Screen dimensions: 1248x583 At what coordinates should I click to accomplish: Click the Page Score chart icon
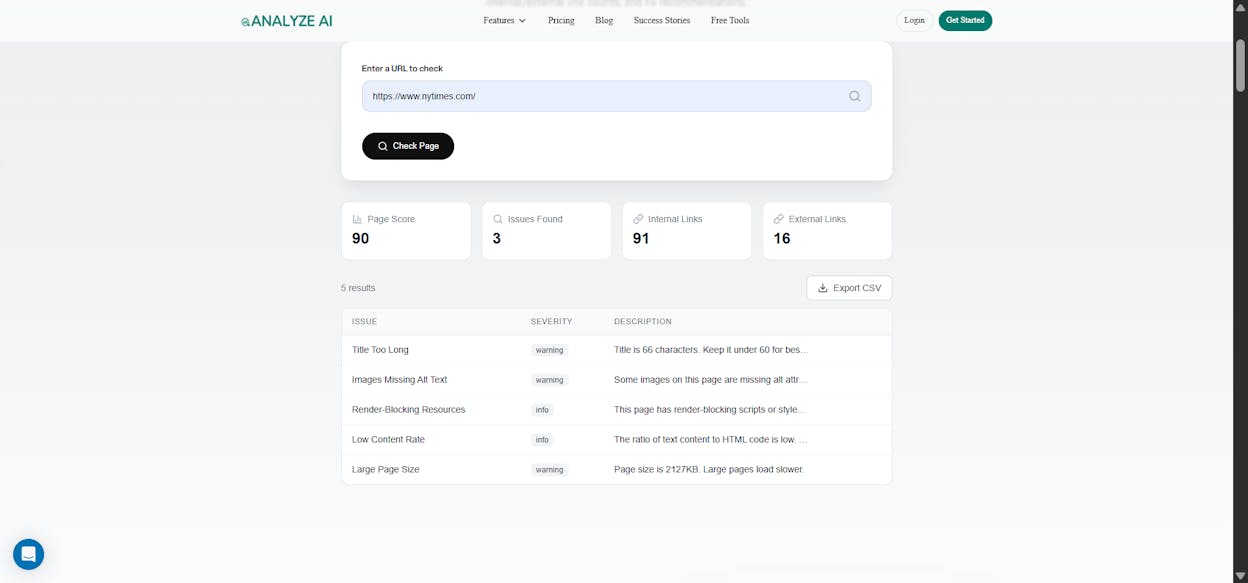[357, 219]
